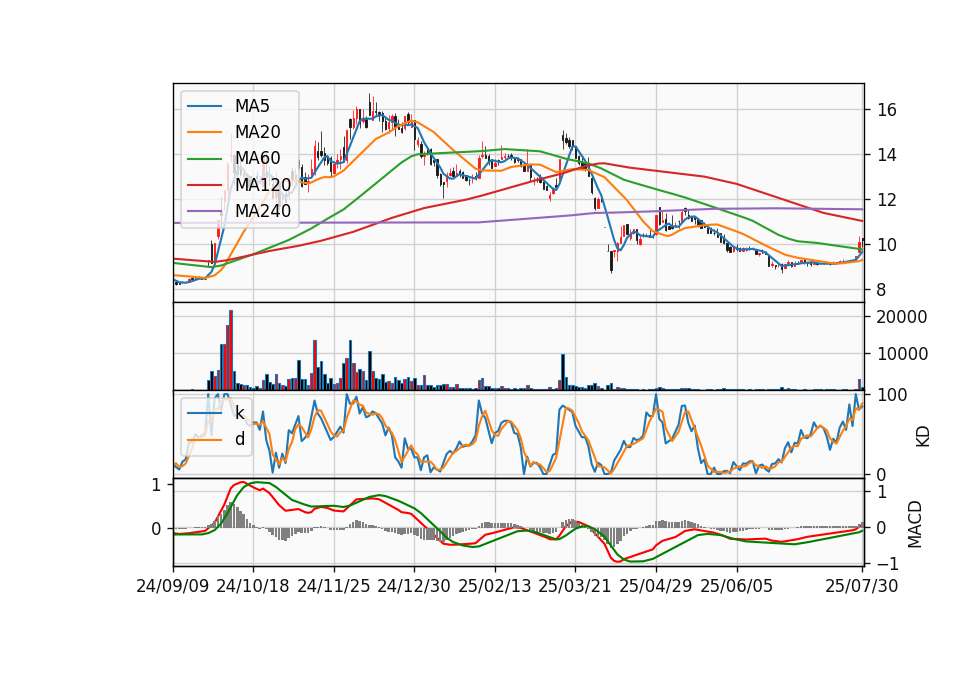
Task: Click the k legend entry in KD panel
Action: tap(239, 413)
